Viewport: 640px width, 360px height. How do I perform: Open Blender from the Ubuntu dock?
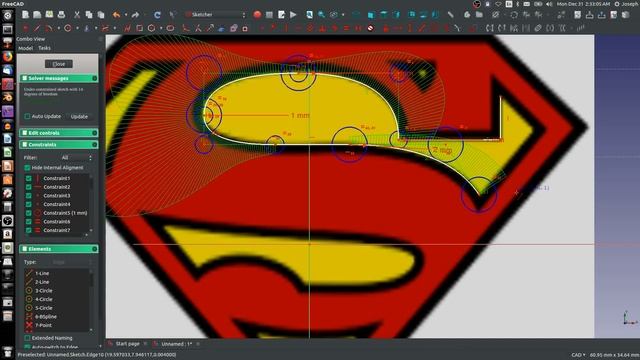pyautogui.click(x=8, y=97)
